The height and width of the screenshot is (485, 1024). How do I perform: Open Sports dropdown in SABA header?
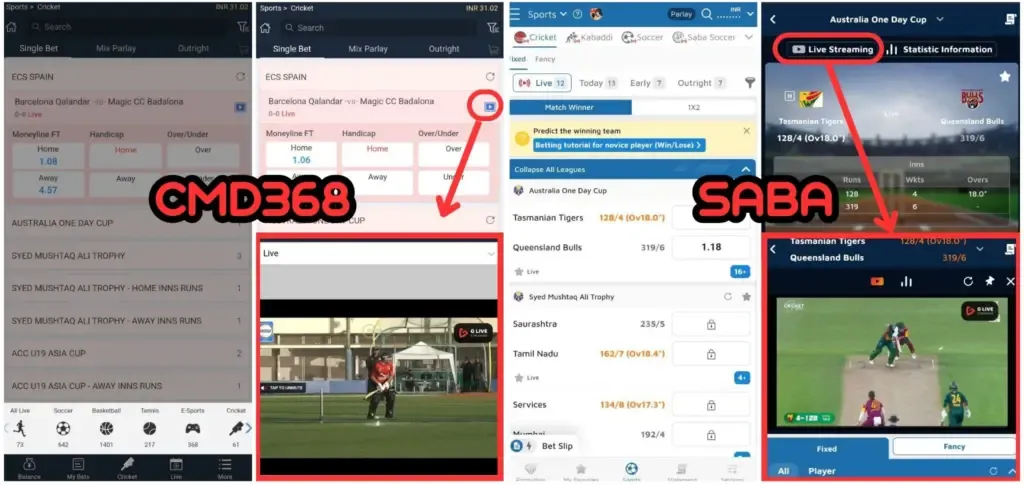547,14
